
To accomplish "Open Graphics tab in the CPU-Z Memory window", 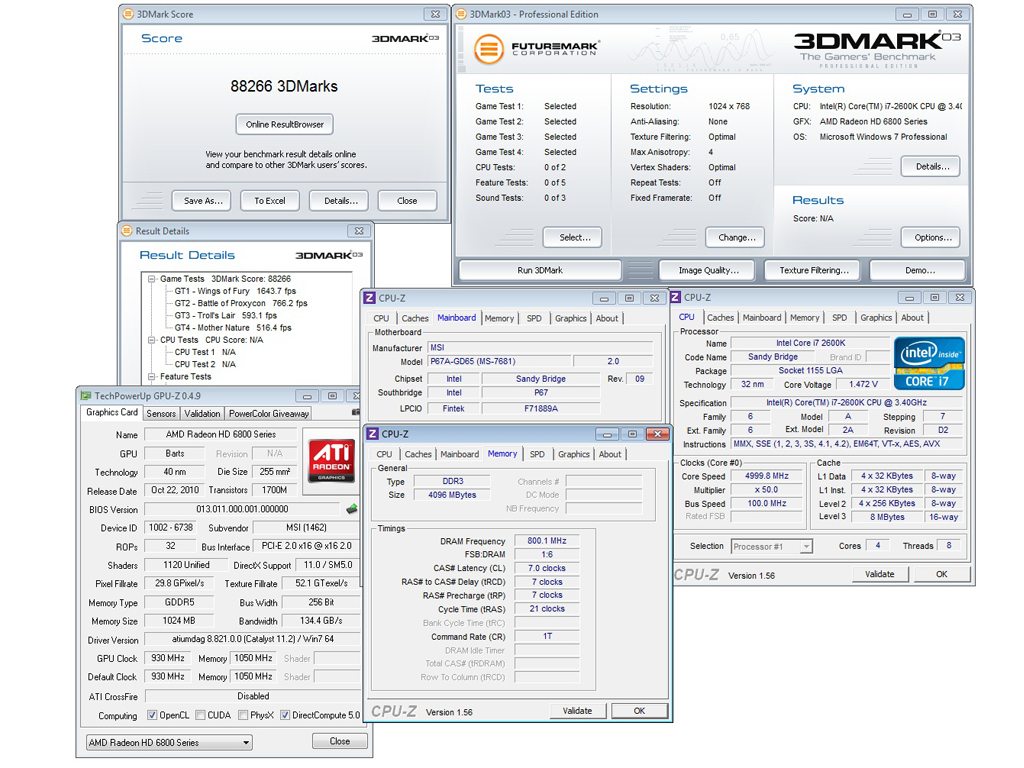I will click(x=573, y=454).
